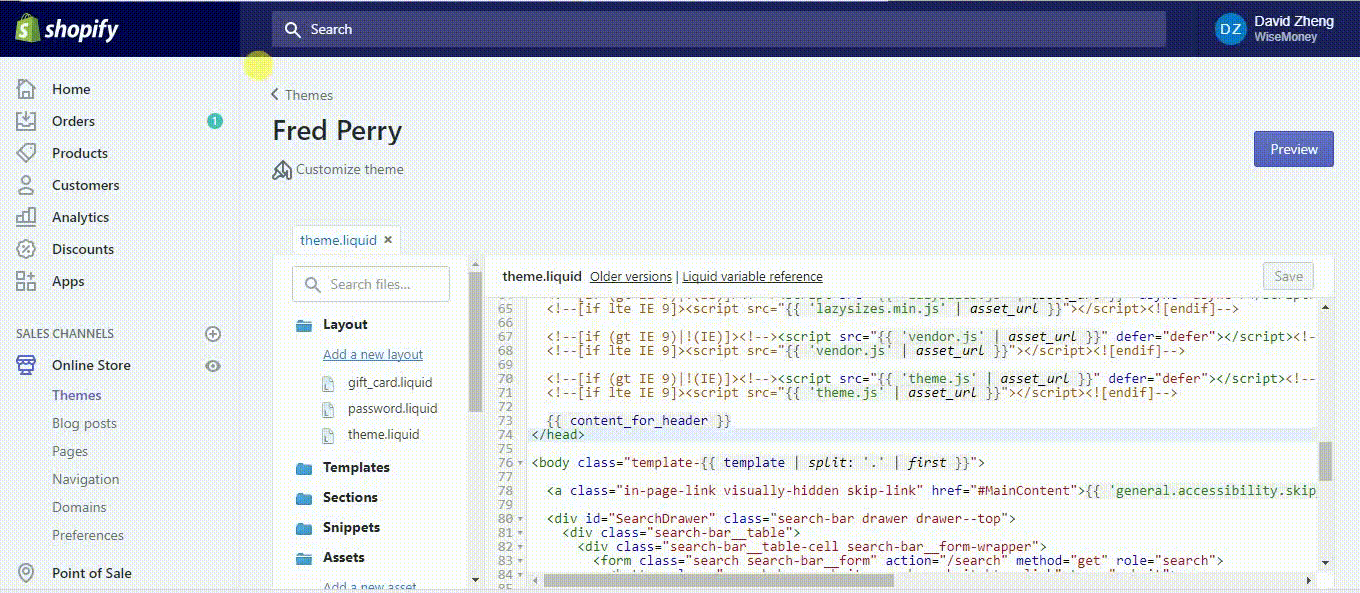Click Add a new layout

tap(373, 354)
